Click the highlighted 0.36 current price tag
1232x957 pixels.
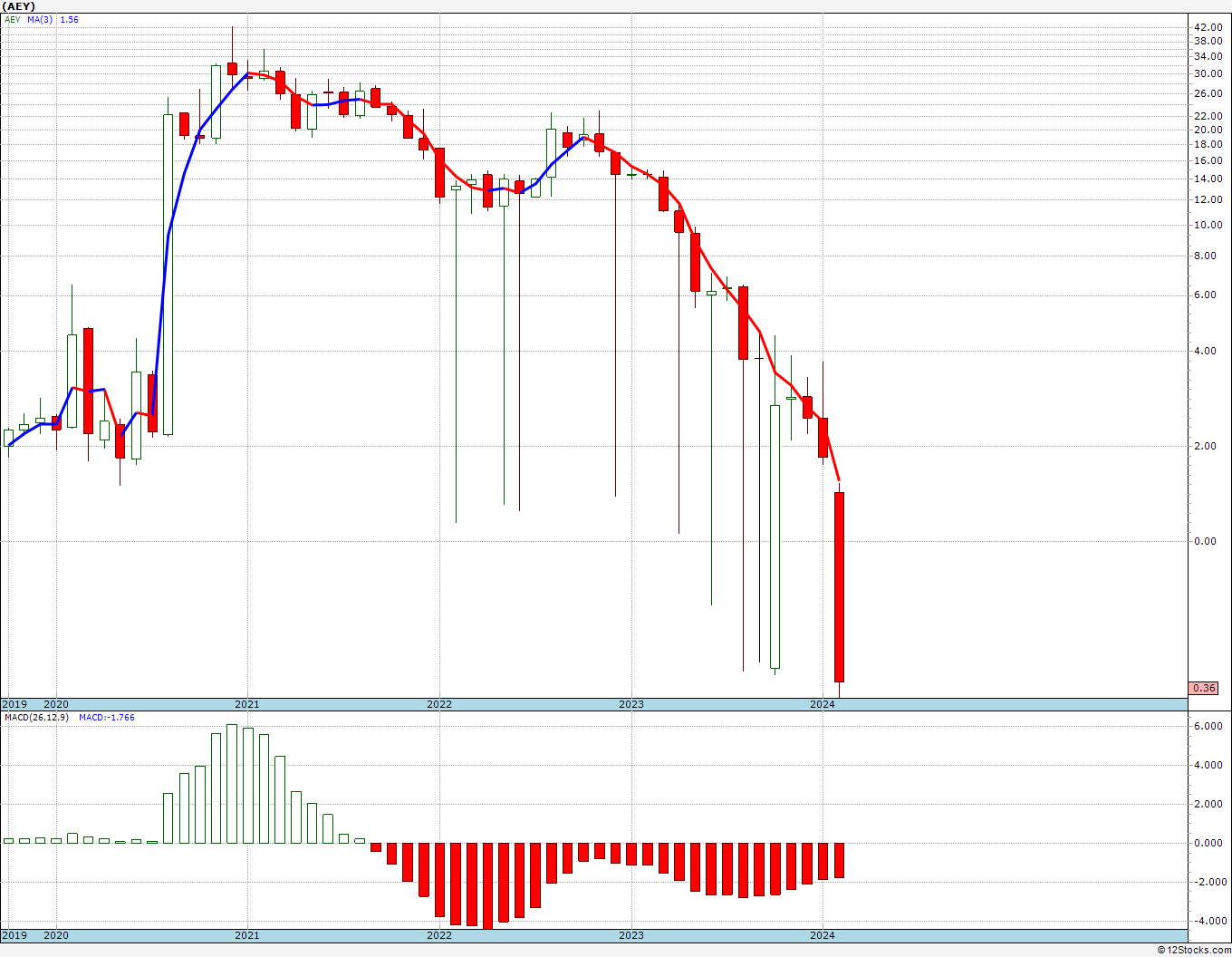coord(1204,688)
